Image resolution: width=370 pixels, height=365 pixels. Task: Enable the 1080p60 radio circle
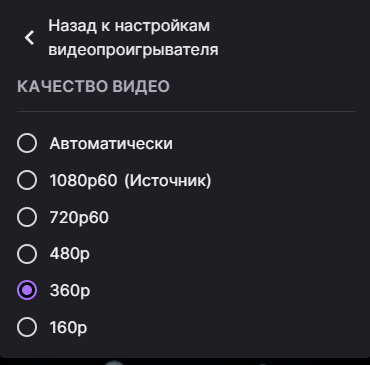pos(27,180)
